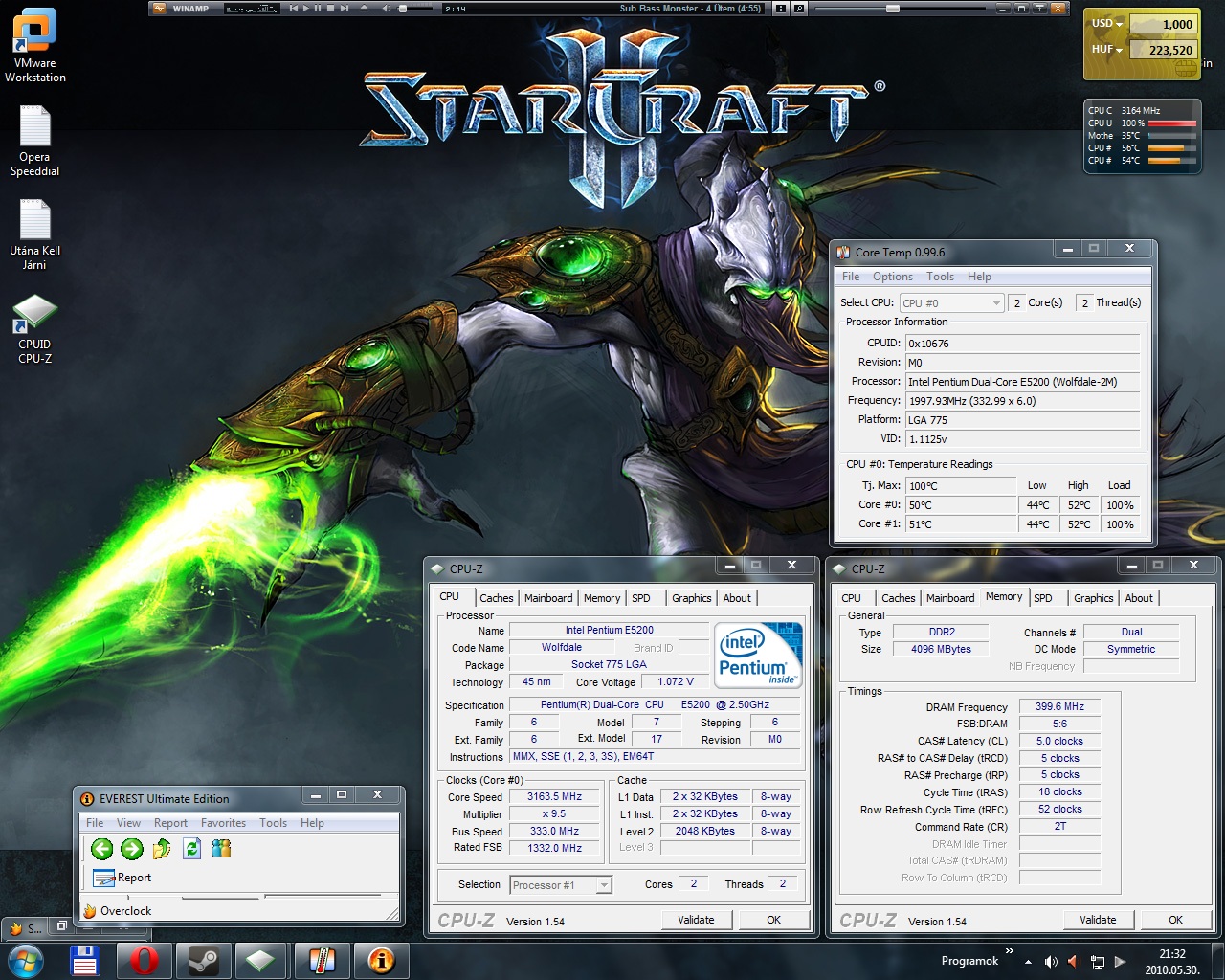Pause playback in Winamp

318,8
